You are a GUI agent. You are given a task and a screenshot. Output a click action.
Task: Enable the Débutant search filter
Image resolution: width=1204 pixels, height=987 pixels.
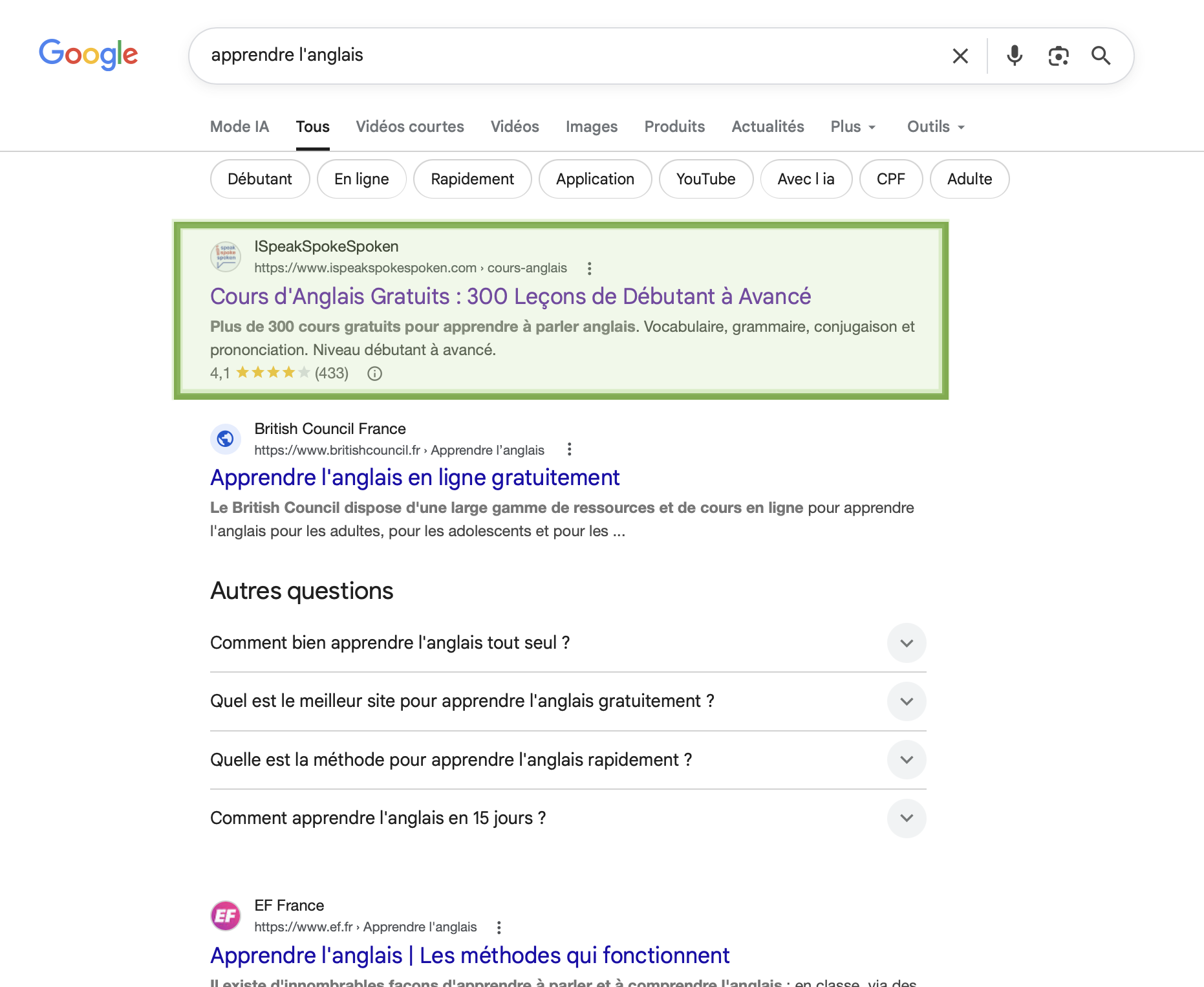(x=259, y=179)
